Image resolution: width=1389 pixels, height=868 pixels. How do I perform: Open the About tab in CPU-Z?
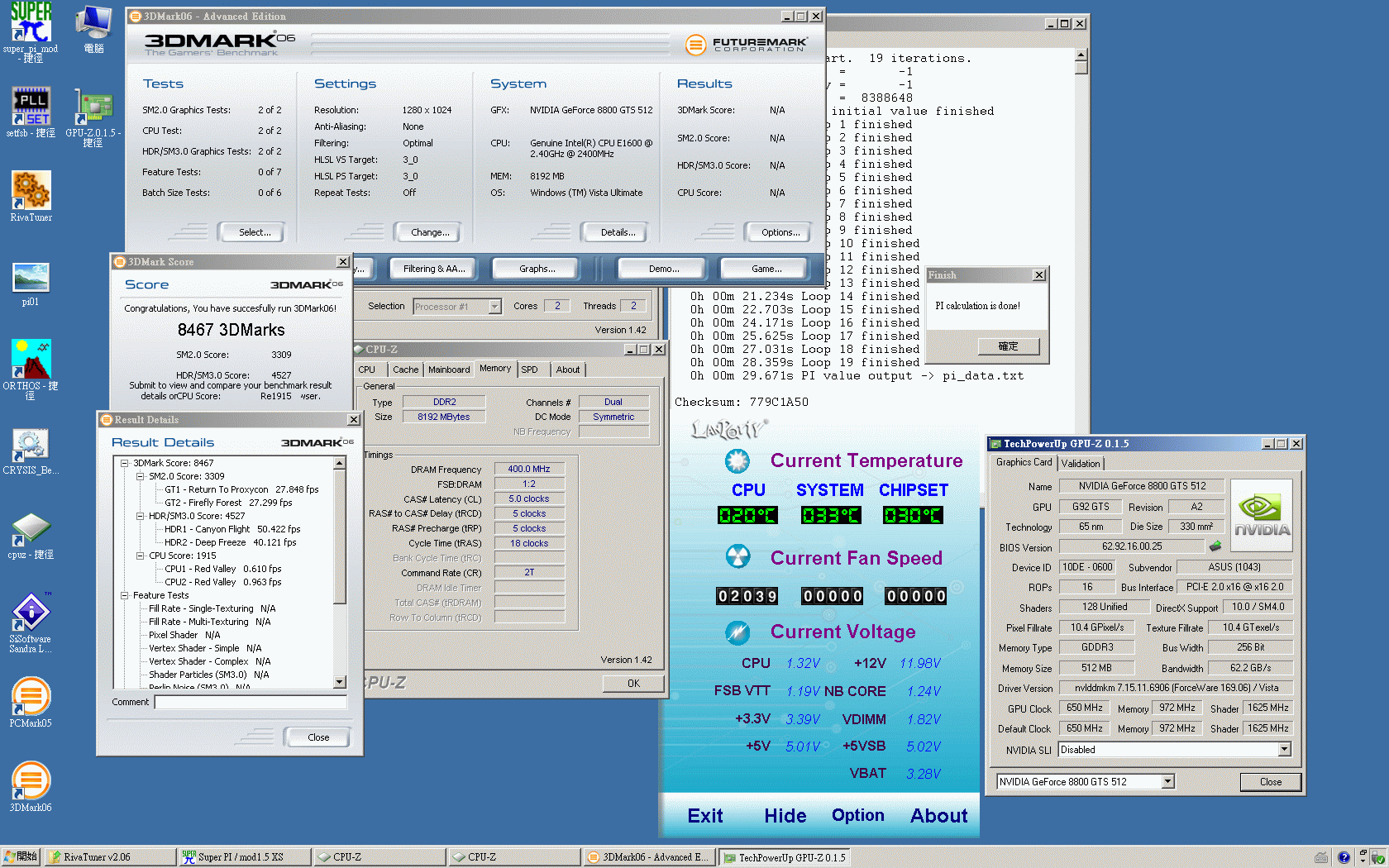[x=568, y=370]
